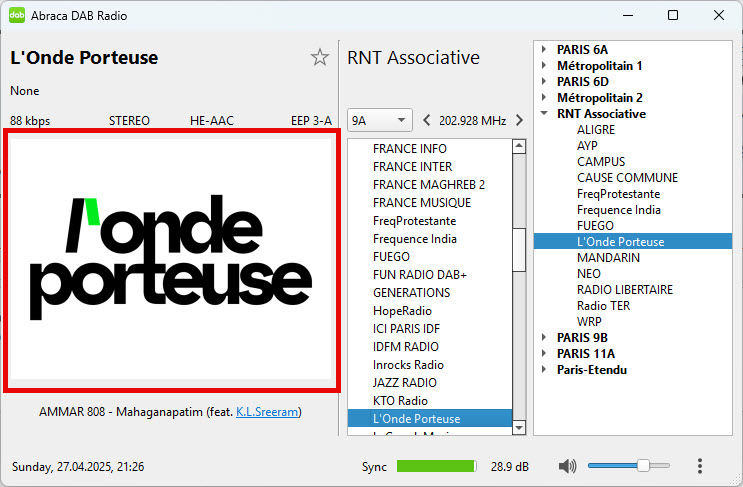Minimize the Abraca DAB Radio window
The image size is (743, 487).
point(628,15)
